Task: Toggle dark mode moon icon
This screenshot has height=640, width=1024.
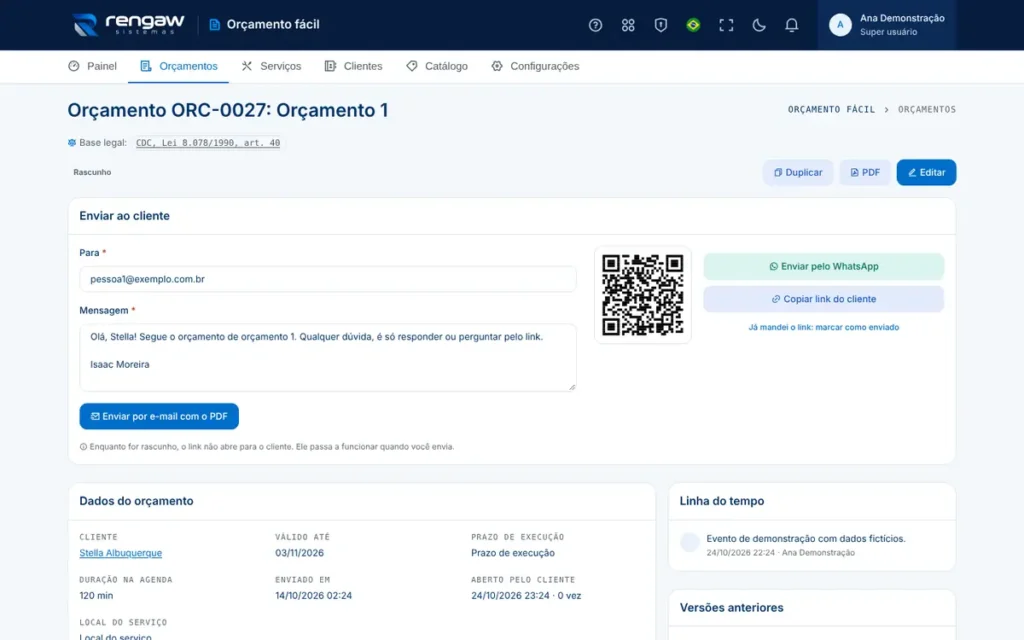Action: pos(758,25)
